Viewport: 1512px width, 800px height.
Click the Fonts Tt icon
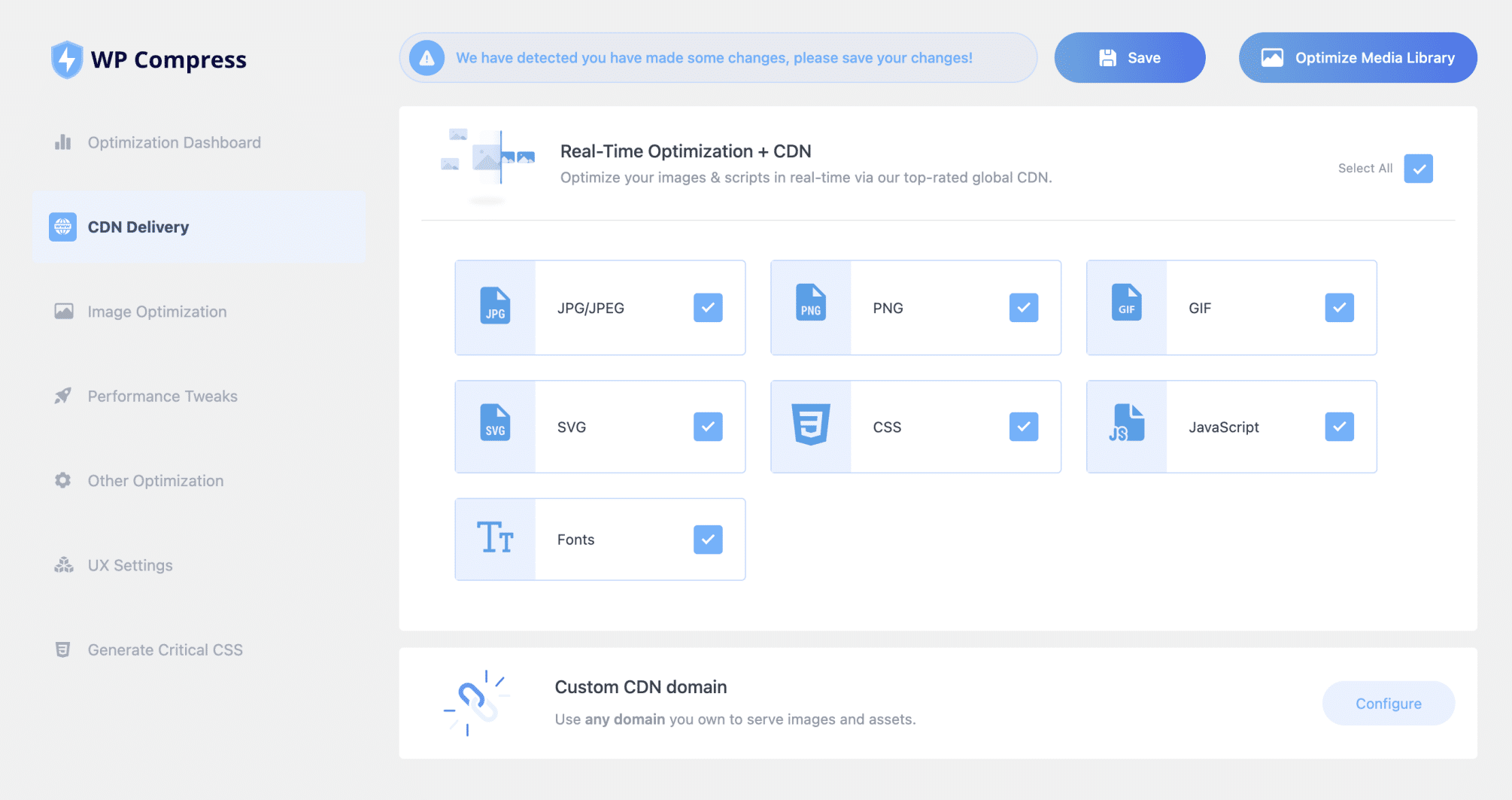[x=495, y=537]
